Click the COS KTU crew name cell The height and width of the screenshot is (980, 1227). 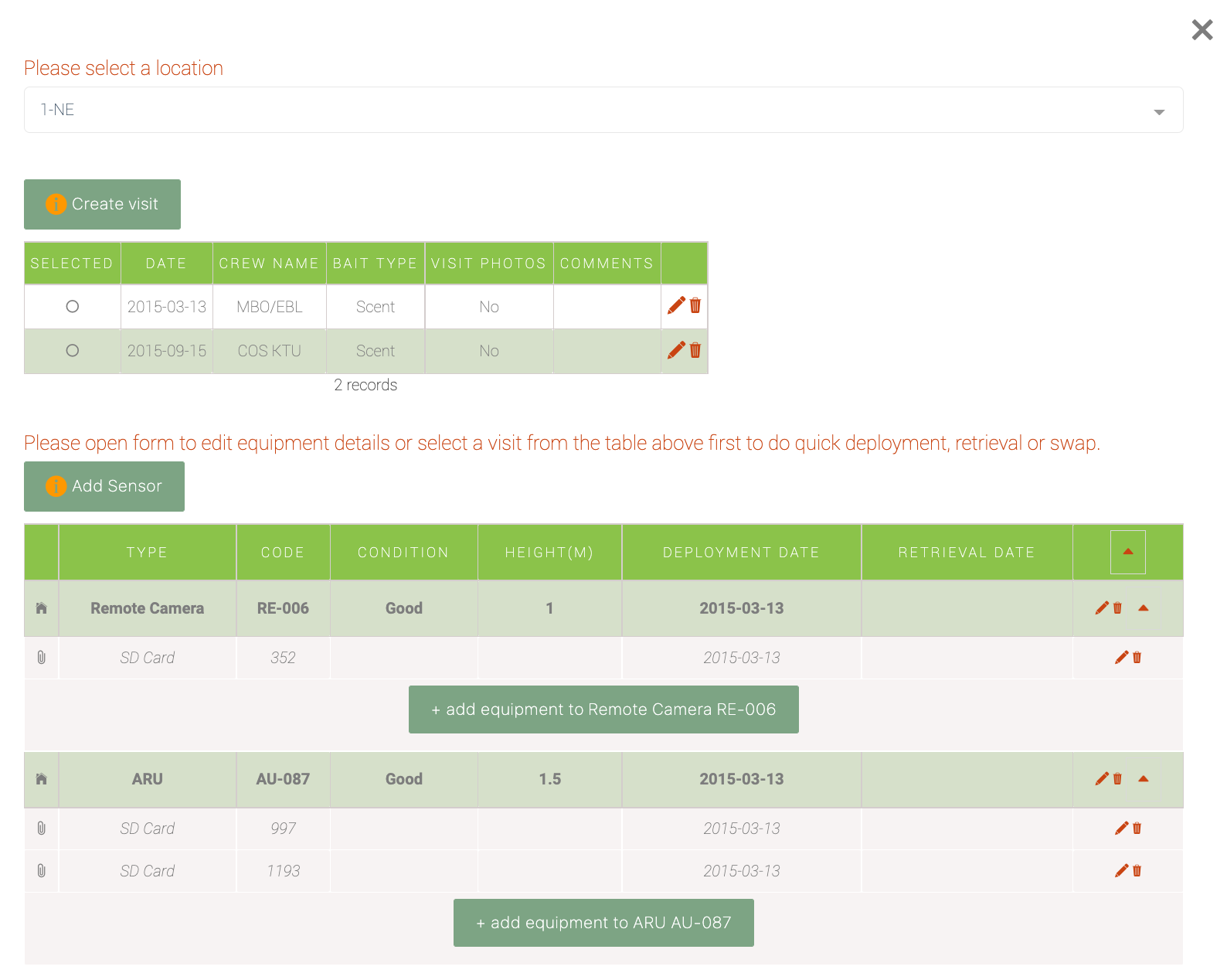[270, 351]
